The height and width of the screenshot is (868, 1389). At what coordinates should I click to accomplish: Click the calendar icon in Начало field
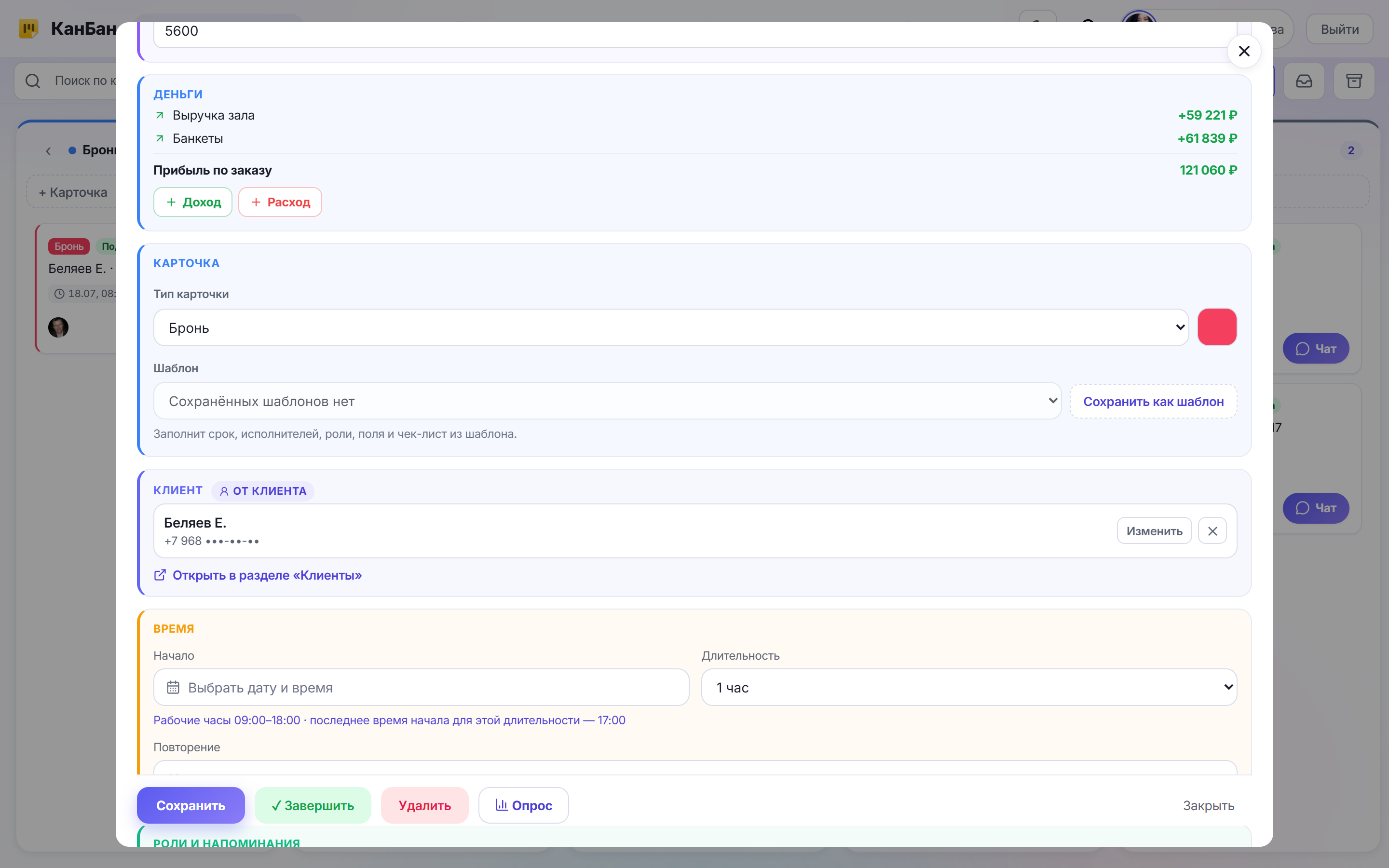tap(173, 687)
